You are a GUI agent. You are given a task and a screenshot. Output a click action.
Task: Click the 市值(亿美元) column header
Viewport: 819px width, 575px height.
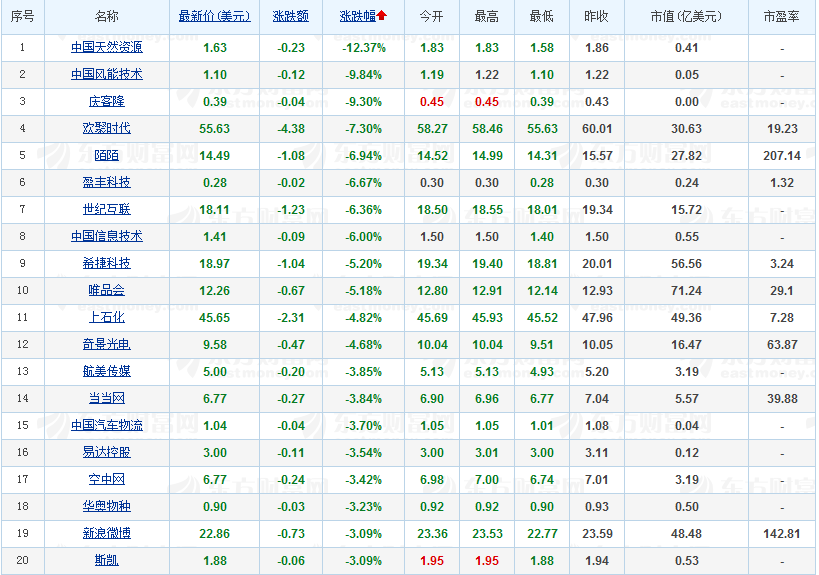coord(686,17)
